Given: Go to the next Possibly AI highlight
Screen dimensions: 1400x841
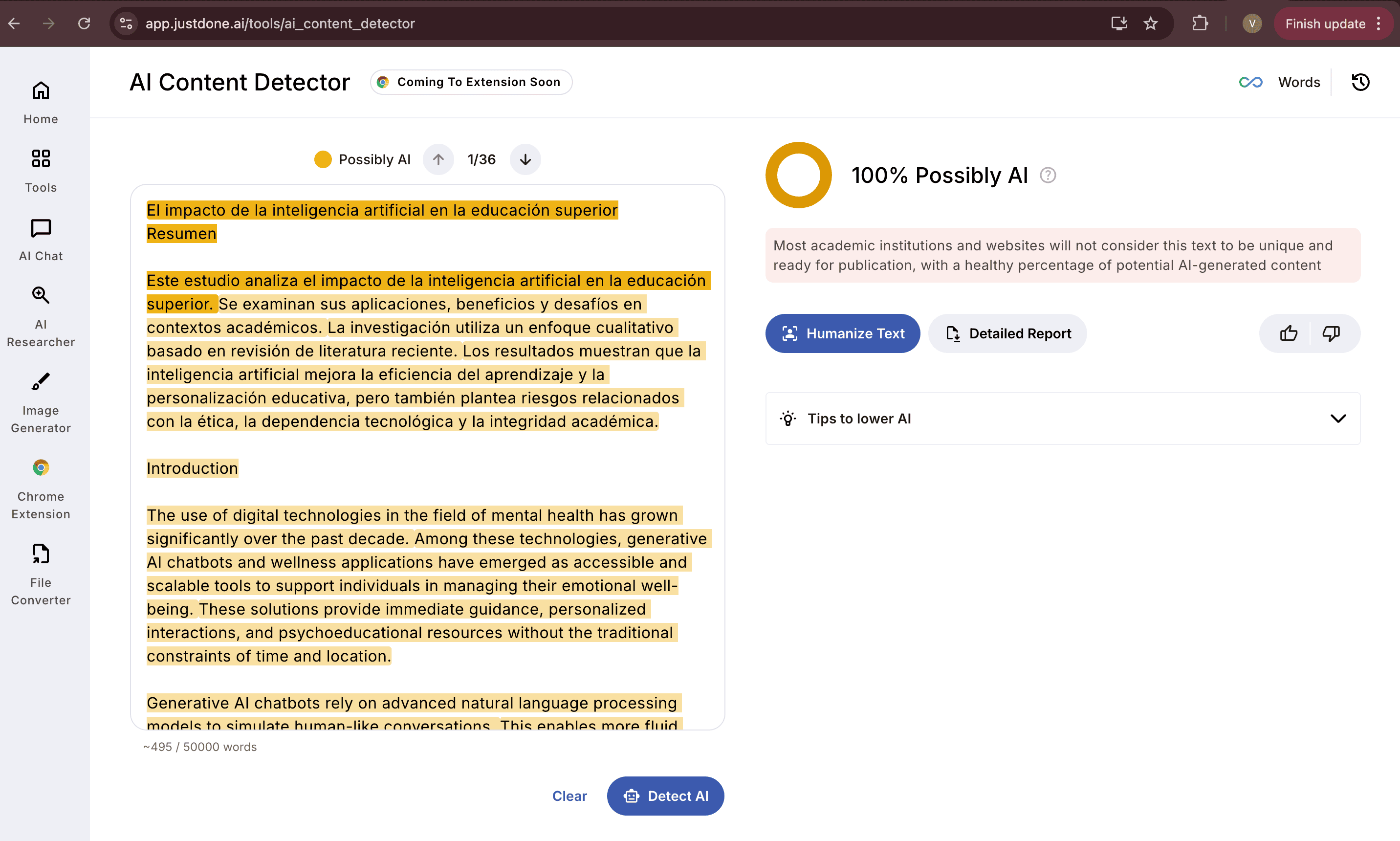Looking at the screenshot, I should coord(525,160).
